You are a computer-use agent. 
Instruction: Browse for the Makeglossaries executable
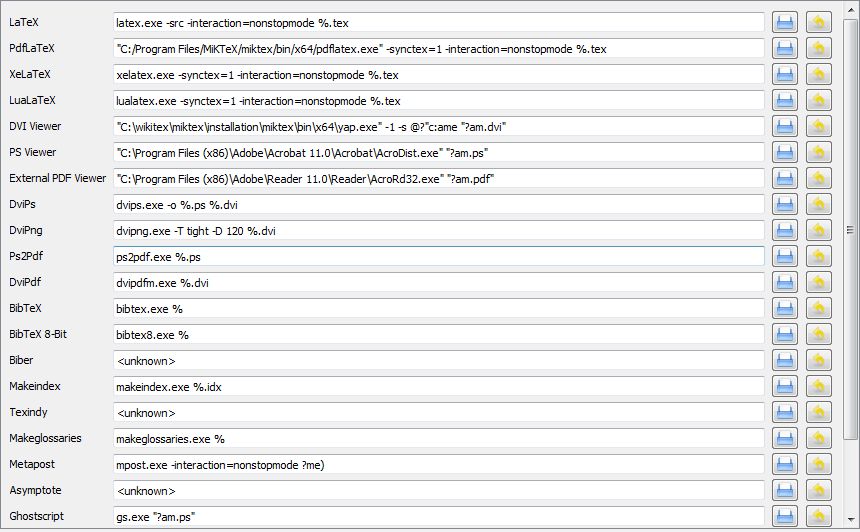785,438
